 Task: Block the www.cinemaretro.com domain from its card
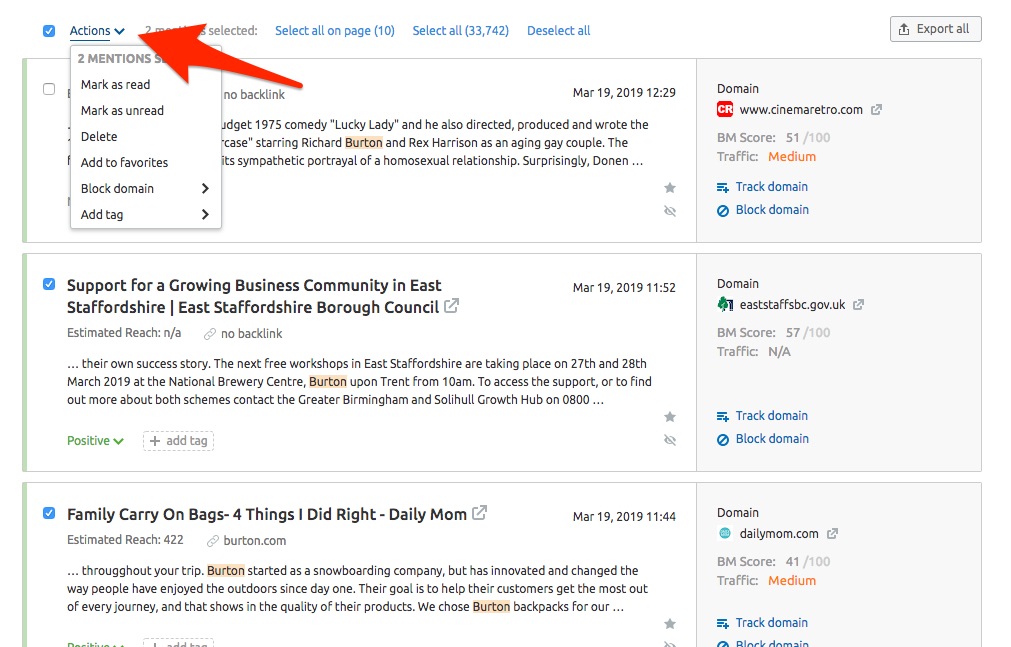coord(763,210)
